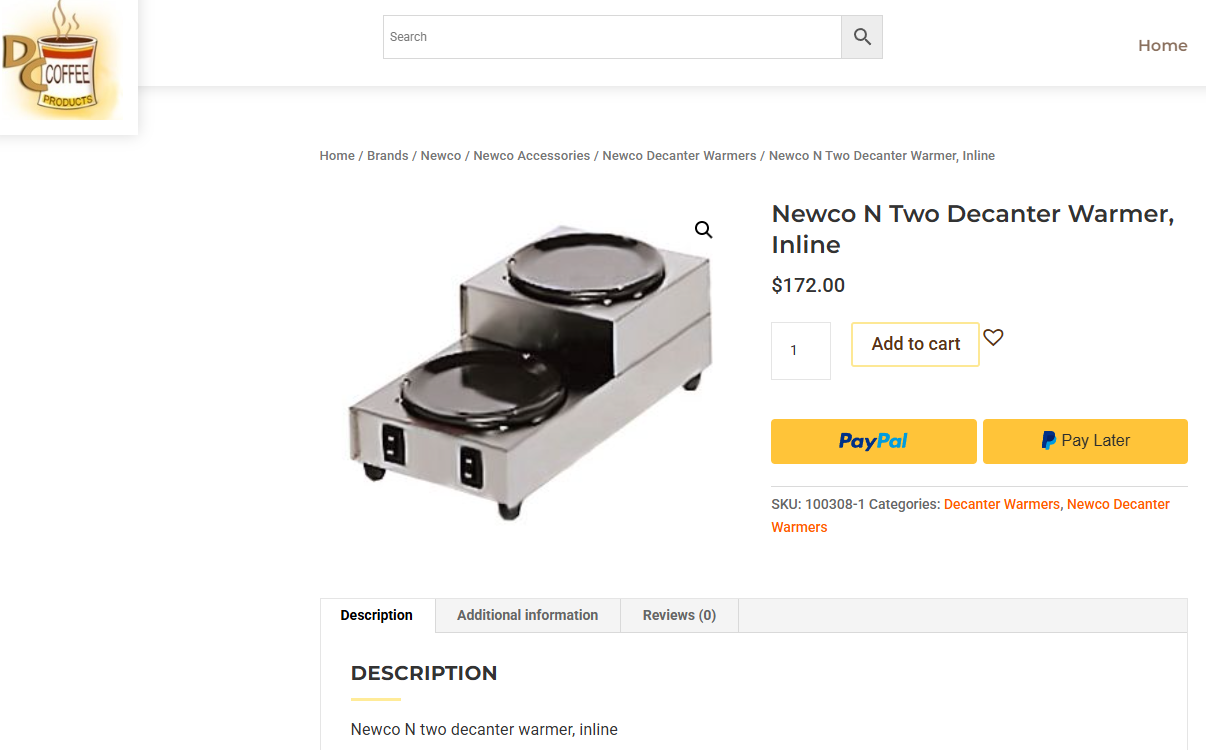Viewport: 1206px width, 750px height.
Task: Select the Description tab
Action: (x=376, y=615)
